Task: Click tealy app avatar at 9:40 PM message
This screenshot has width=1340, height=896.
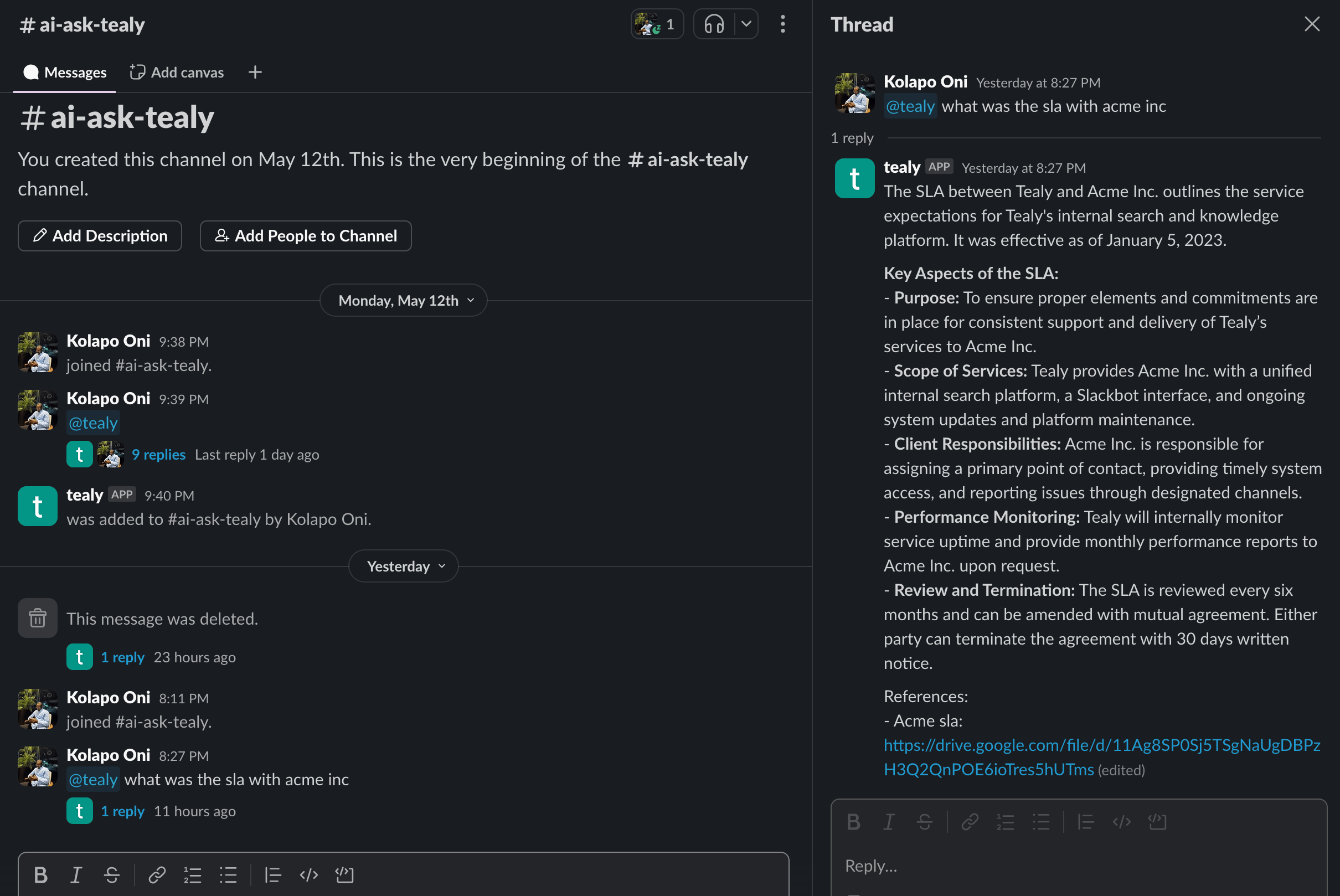Action: click(x=37, y=506)
